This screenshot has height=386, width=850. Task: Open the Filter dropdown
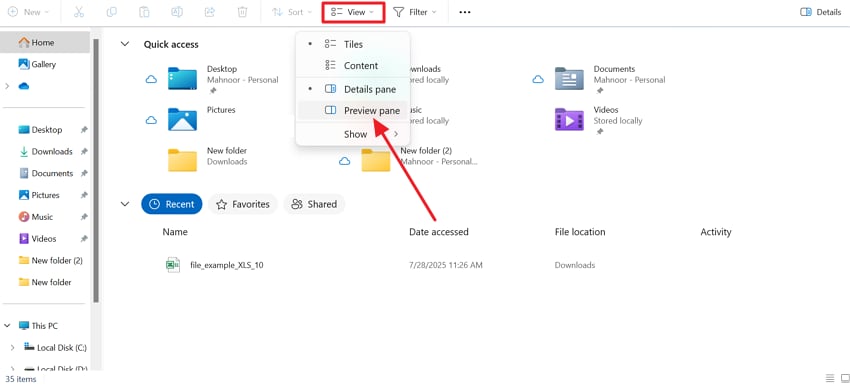pos(415,12)
